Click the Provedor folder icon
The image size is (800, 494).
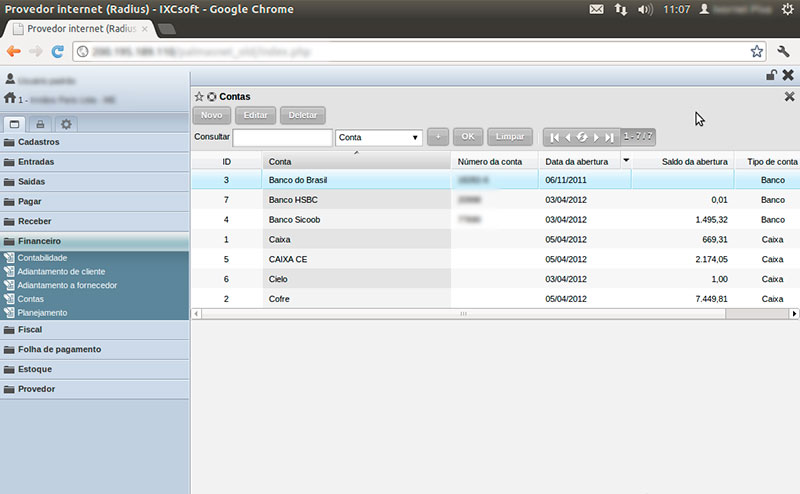[9, 389]
